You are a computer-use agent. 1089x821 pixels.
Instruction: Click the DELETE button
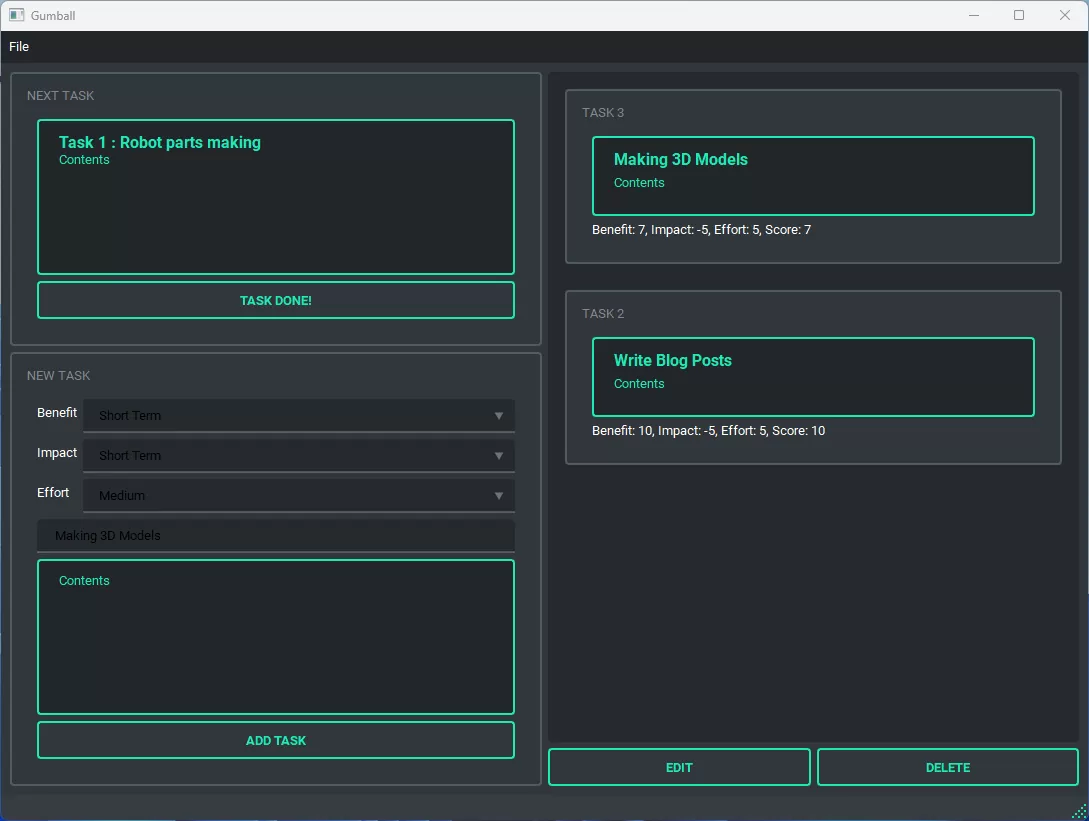[947, 768]
